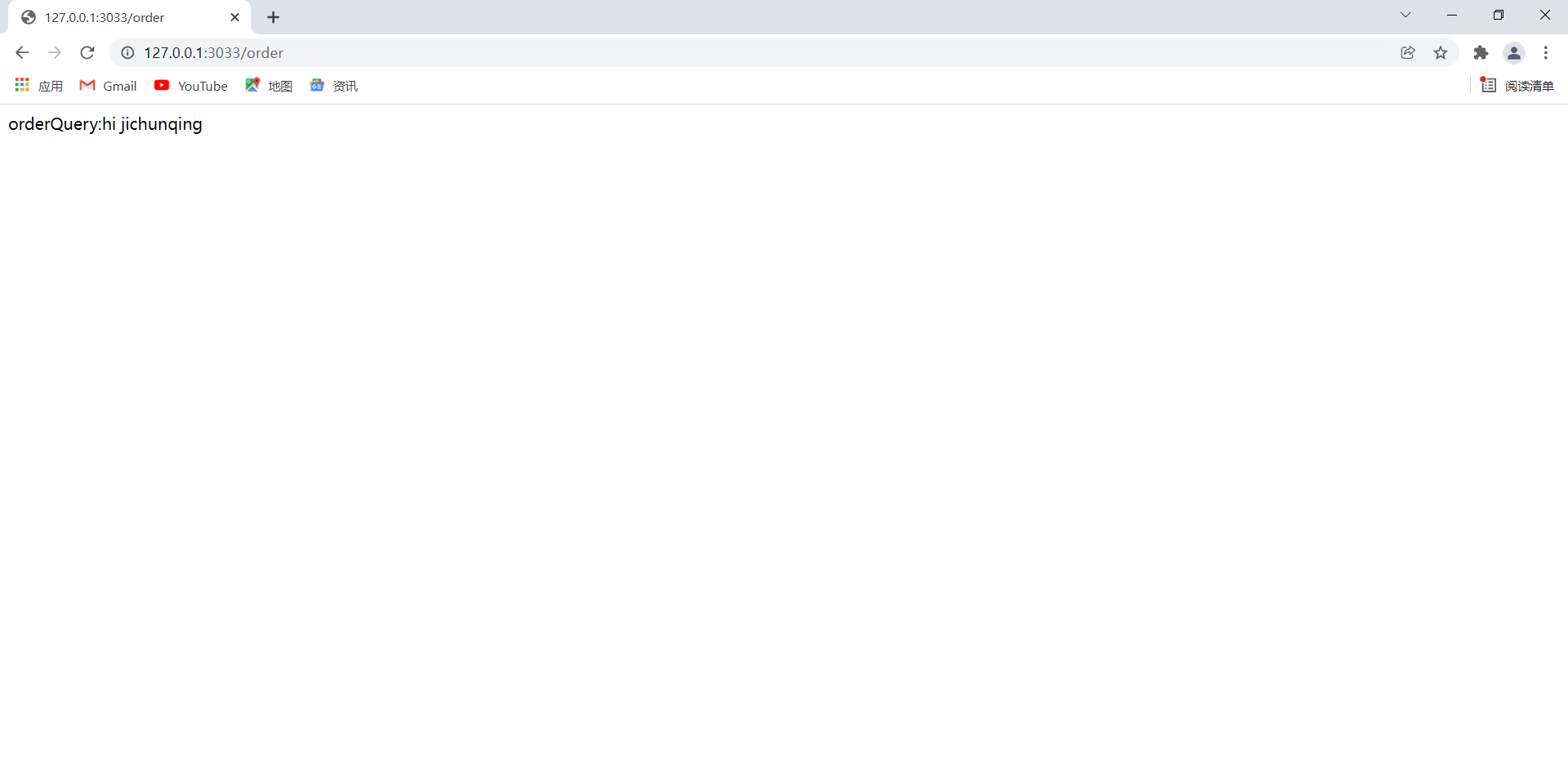This screenshot has width=1568, height=758.
Task: Expand the tab search dropdown chevron
Action: tap(1405, 15)
